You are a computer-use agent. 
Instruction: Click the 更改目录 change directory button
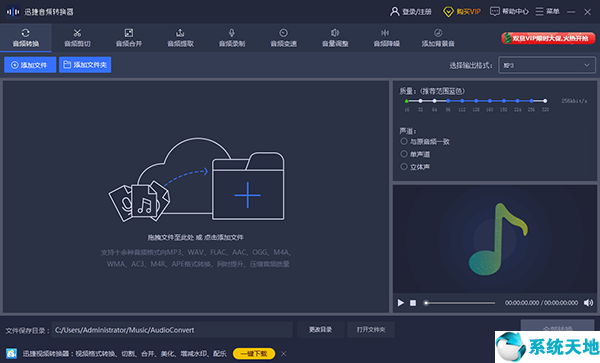click(321, 330)
